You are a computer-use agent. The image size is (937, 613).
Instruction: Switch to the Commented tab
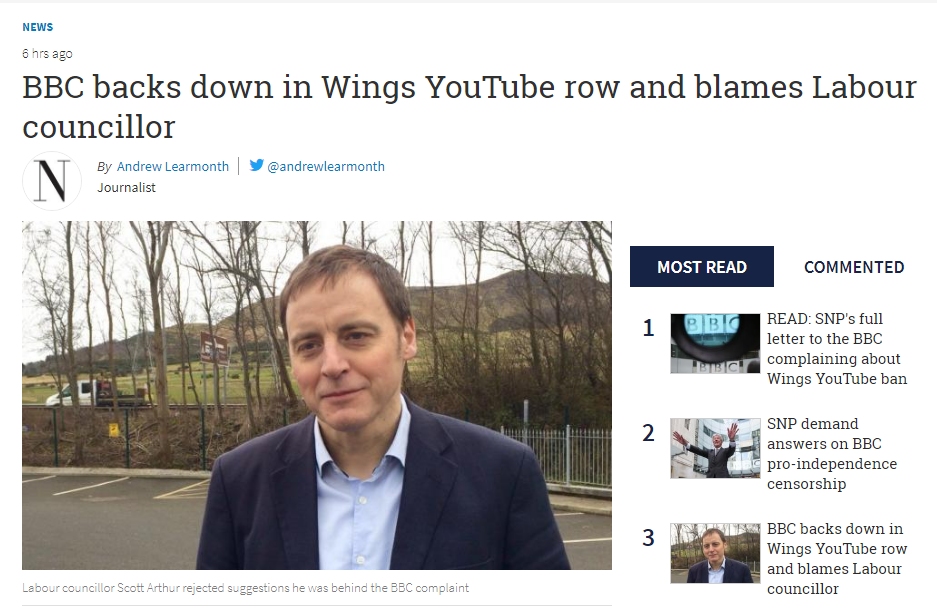click(854, 266)
